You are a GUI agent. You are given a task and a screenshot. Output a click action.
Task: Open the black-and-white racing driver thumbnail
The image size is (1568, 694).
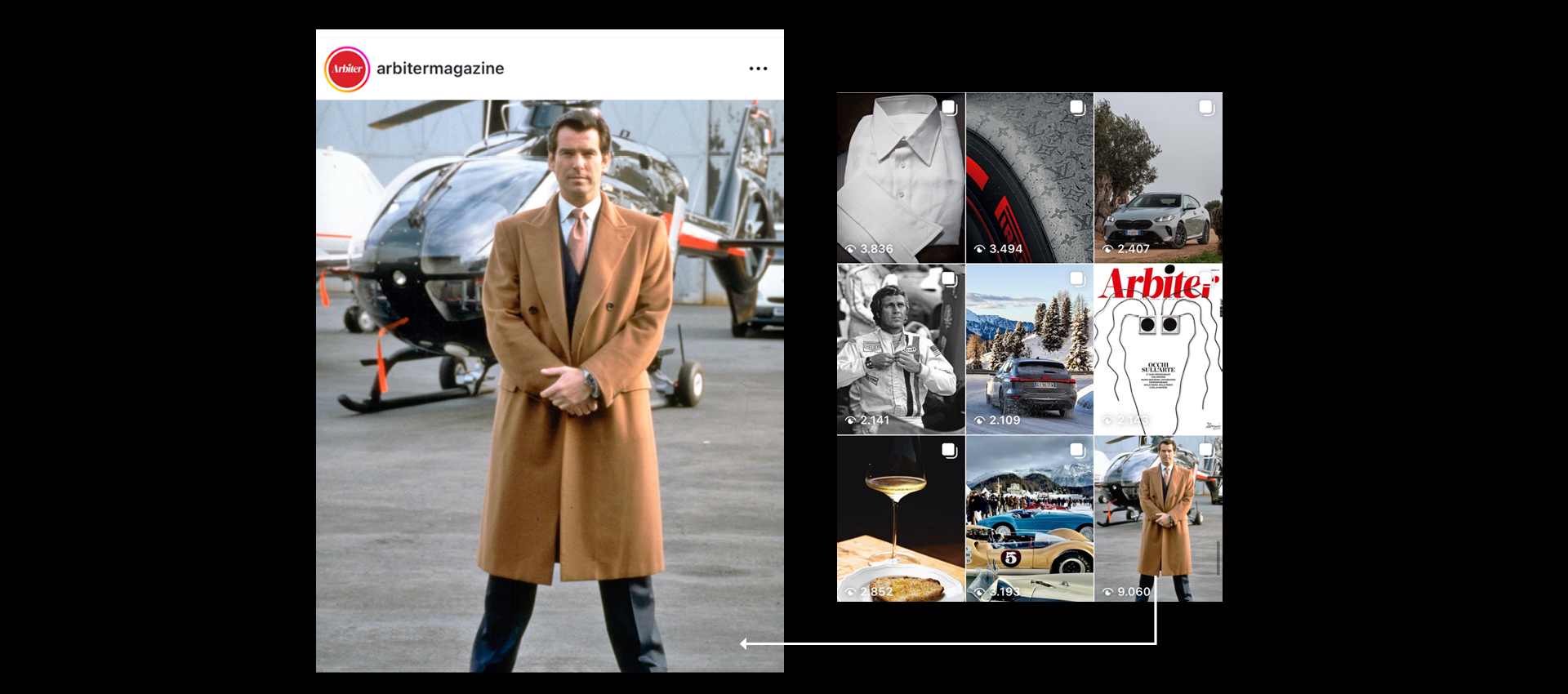pyautogui.click(x=900, y=347)
